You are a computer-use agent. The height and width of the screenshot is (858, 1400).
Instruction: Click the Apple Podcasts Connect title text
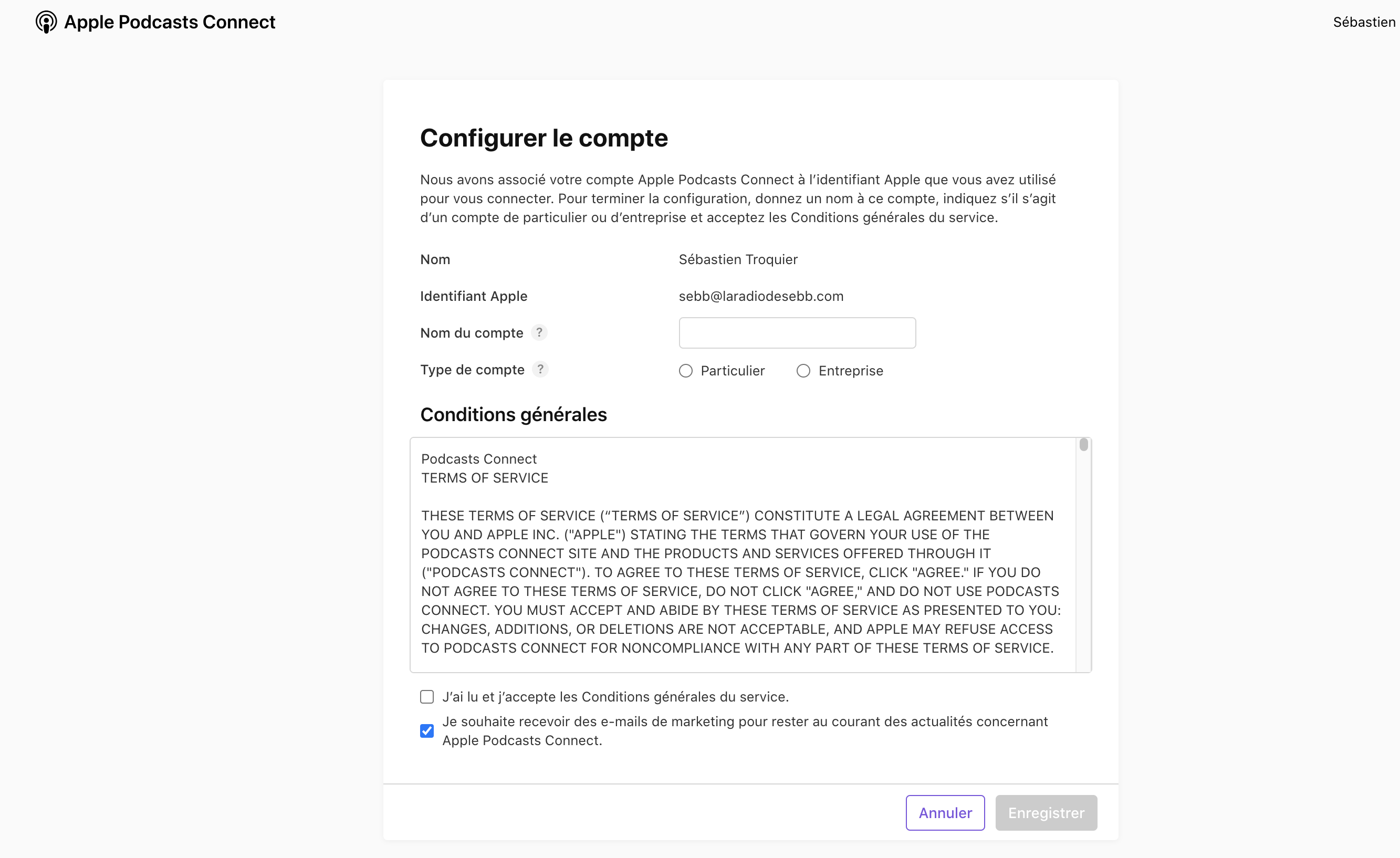(x=169, y=22)
